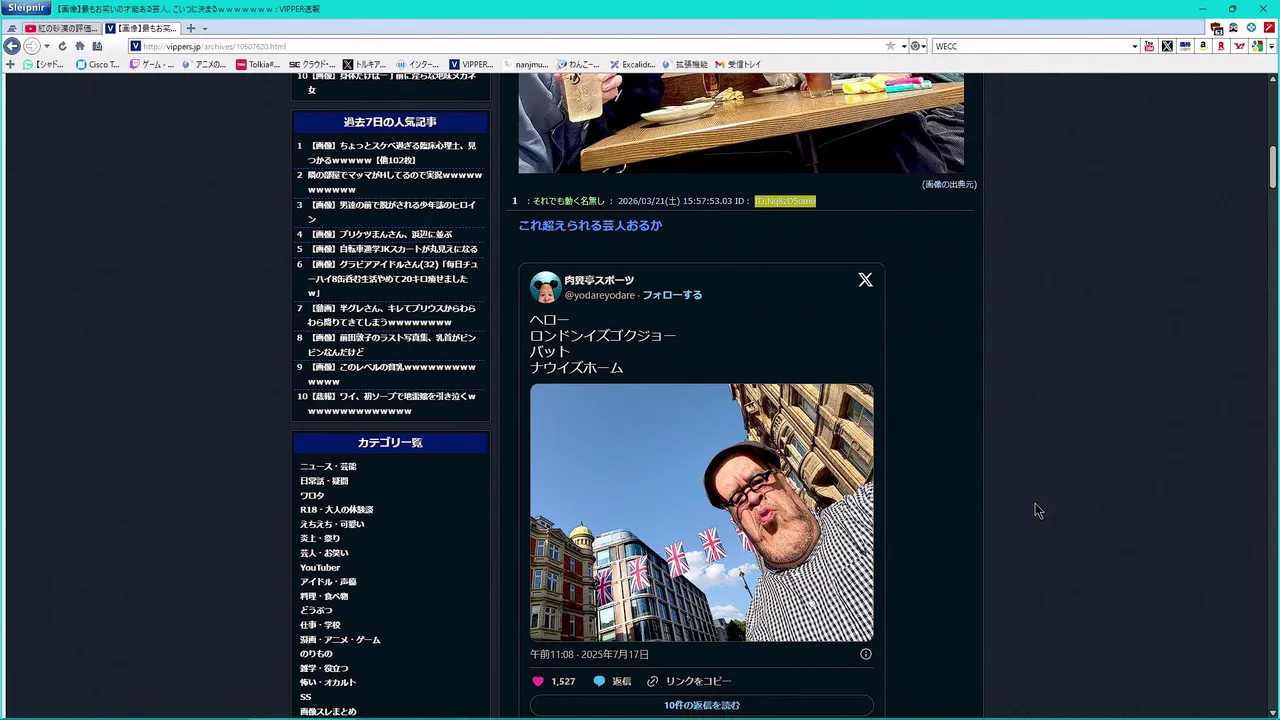Reload the current page
Image resolution: width=1280 pixels, height=720 pixels.
click(62, 46)
